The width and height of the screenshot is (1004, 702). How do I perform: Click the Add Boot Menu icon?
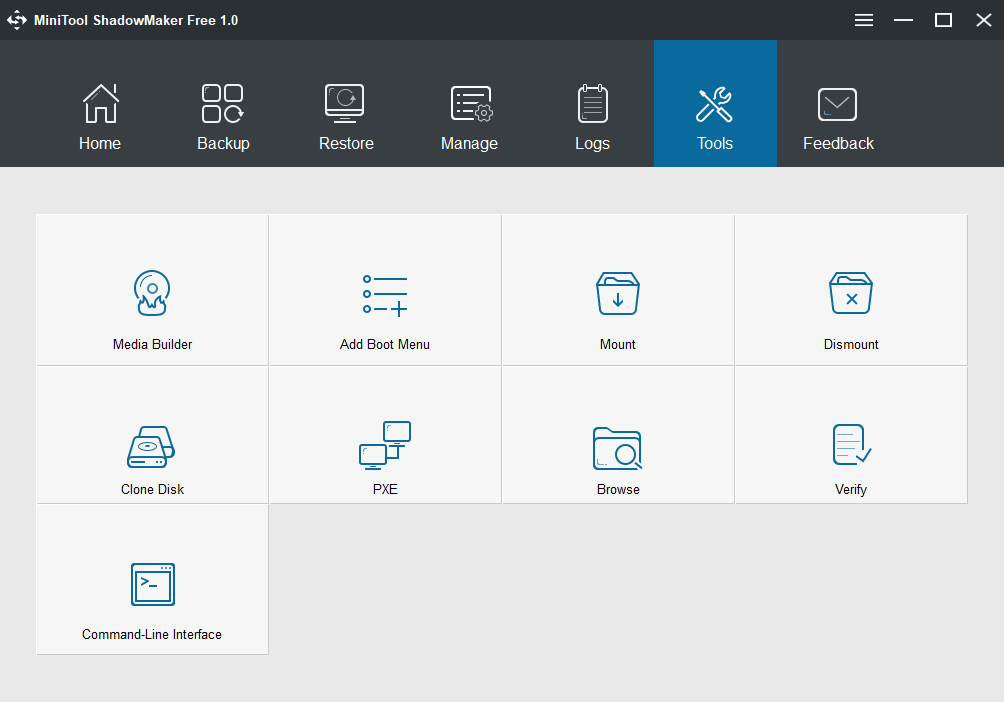point(385,295)
